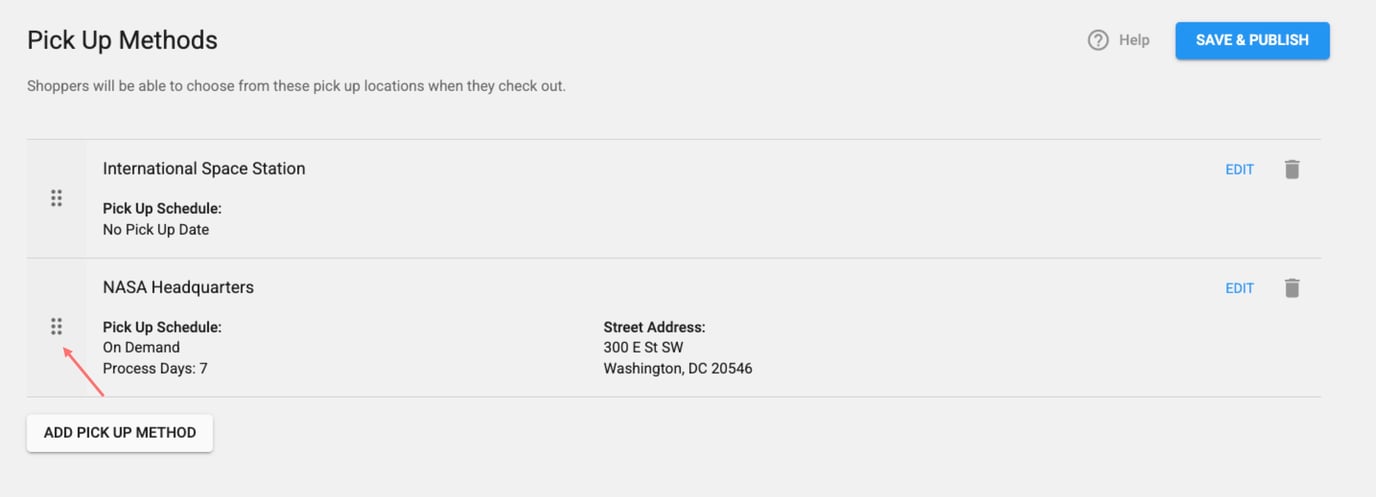Click the On Demand schedule text
The image size is (1376, 497).
pyautogui.click(x=141, y=347)
